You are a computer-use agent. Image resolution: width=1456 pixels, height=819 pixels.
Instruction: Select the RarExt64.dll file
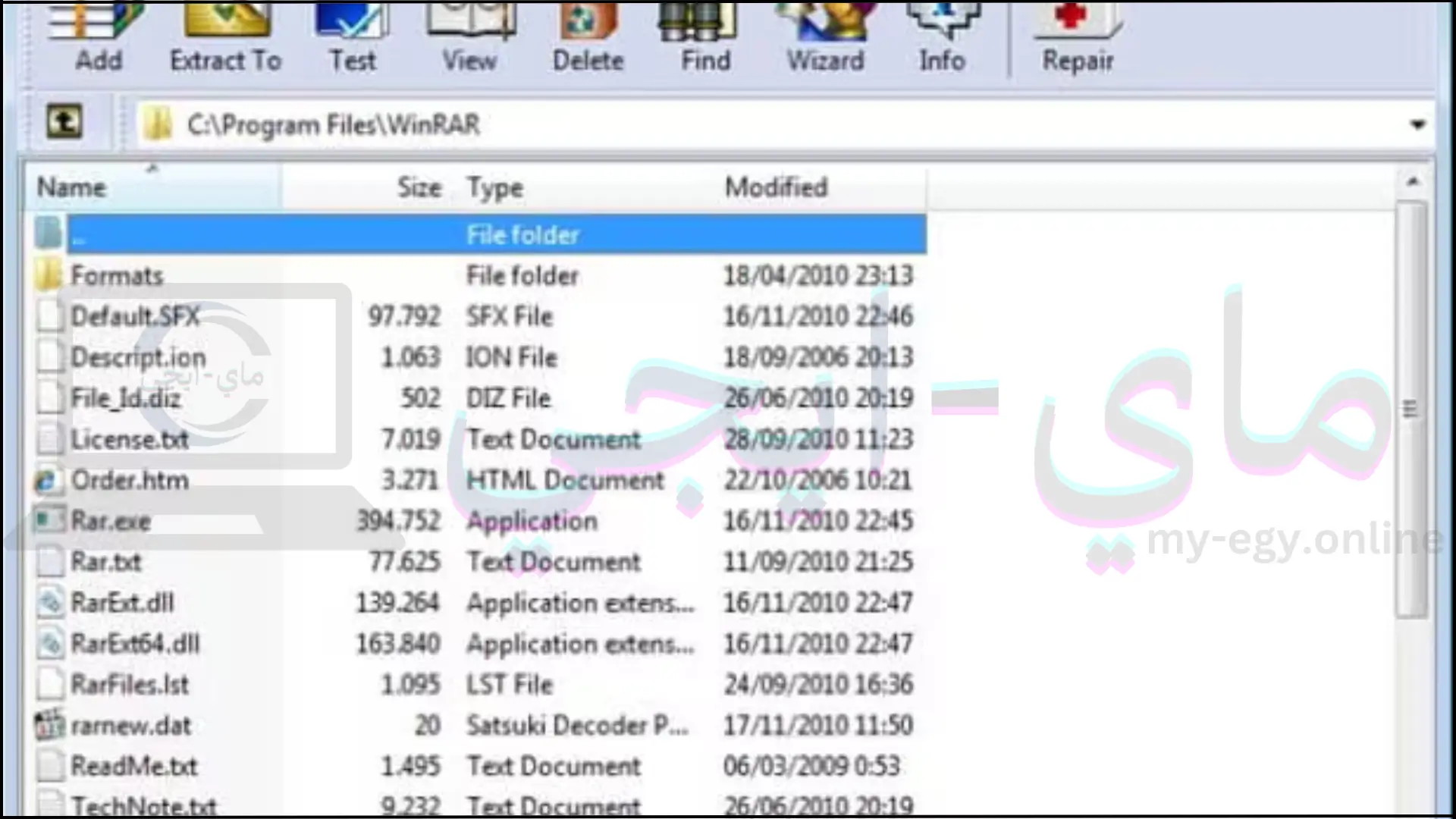click(x=135, y=644)
